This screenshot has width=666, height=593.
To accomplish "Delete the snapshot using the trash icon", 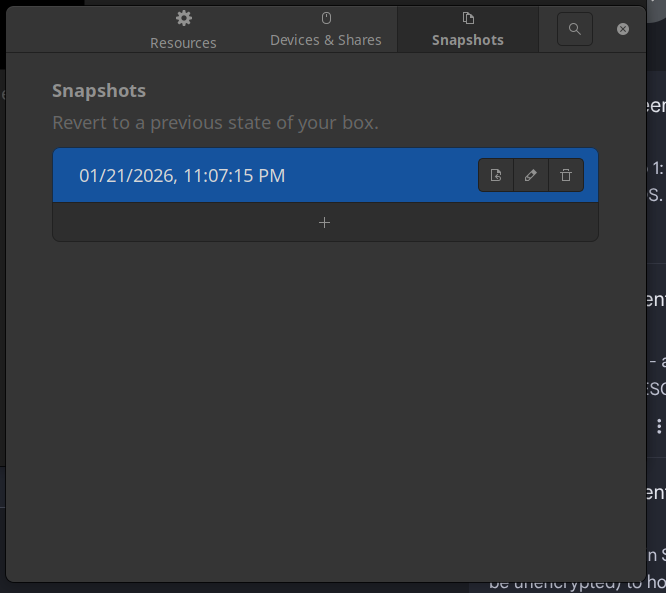I will pyautogui.click(x=566, y=176).
